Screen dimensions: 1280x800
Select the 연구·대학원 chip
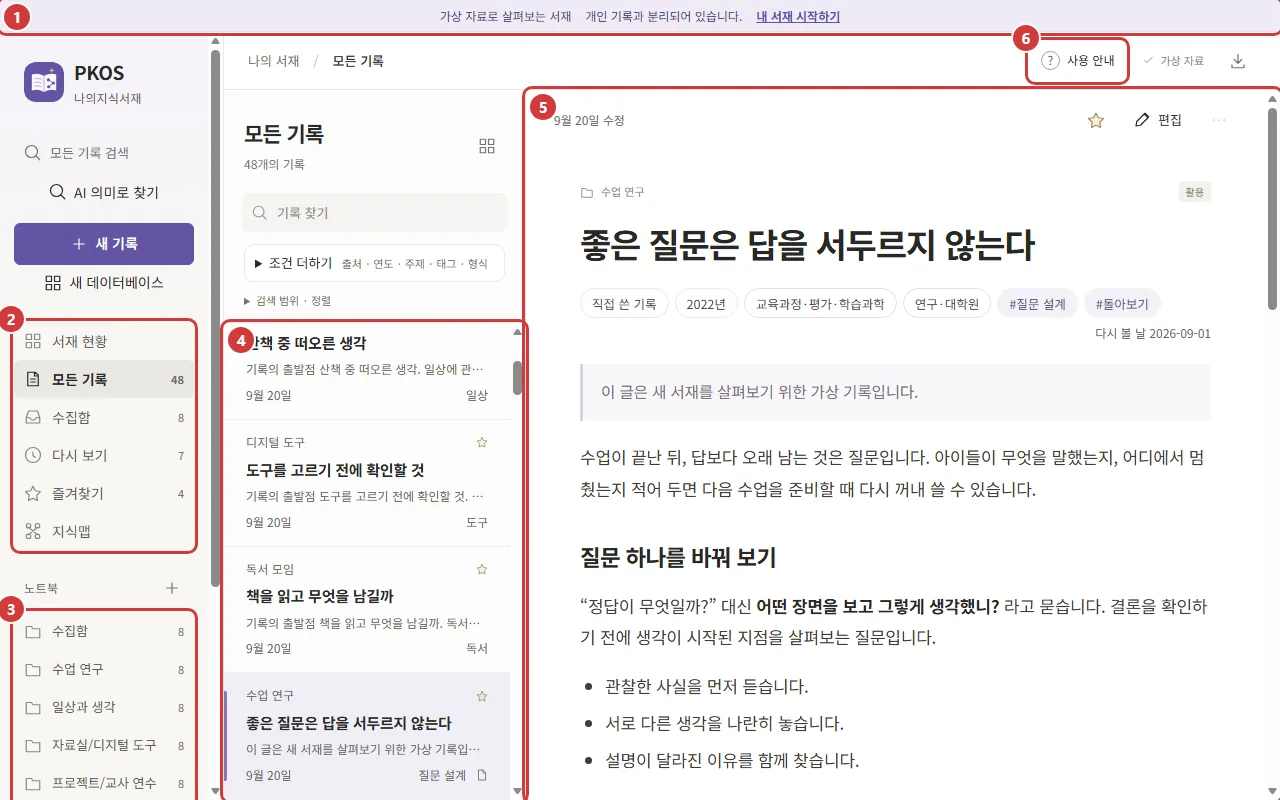click(x=947, y=304)
